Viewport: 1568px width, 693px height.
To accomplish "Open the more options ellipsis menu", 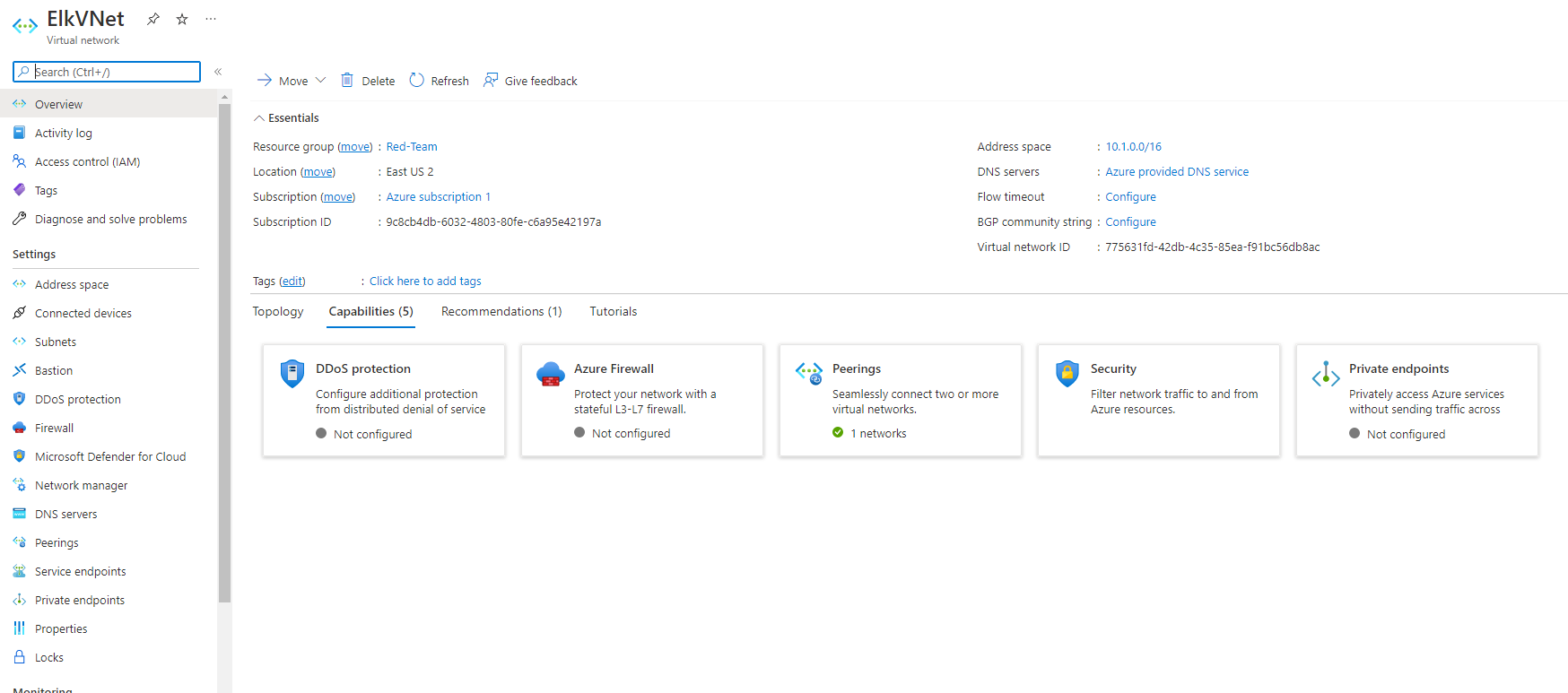I will click(211, 19).
